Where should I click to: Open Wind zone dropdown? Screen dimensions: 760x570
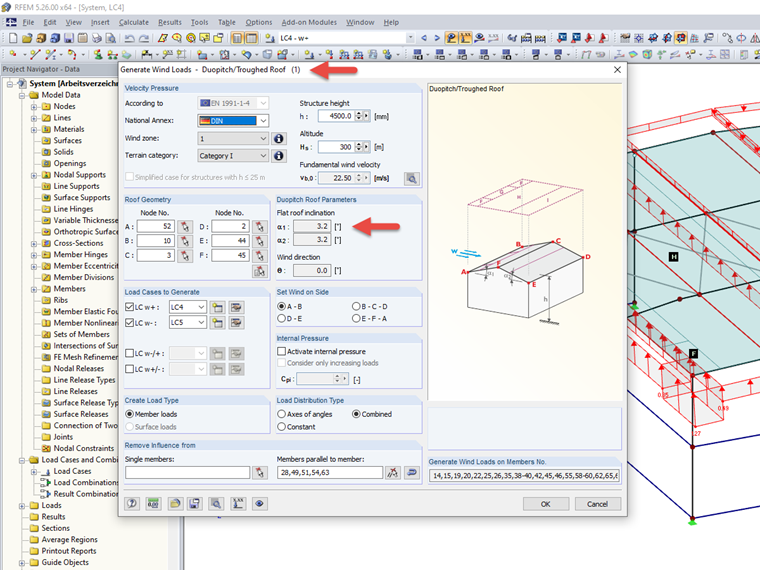pyautogui.click(x=263, y=139)
